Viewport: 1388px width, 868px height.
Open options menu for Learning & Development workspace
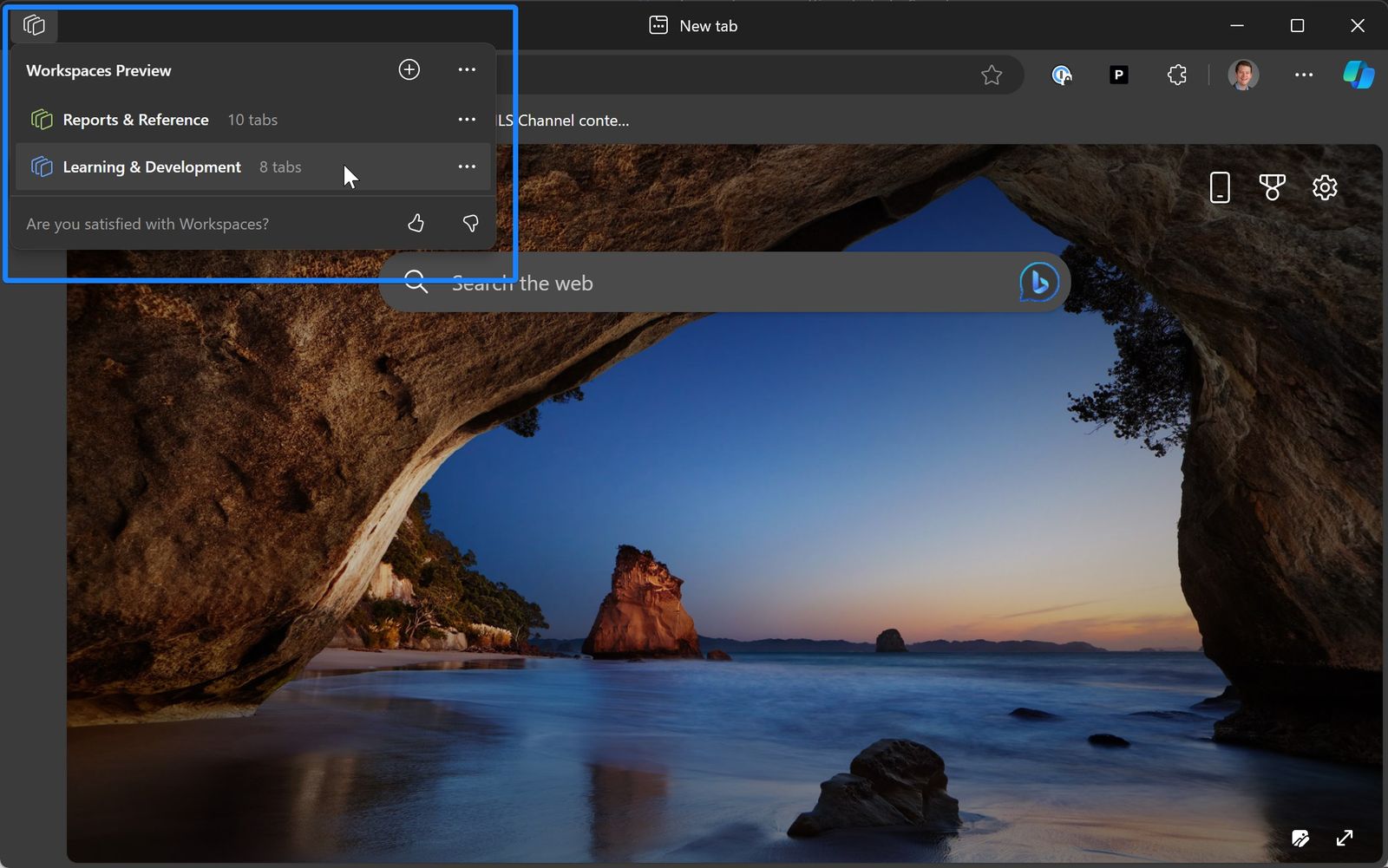[466, 166]
